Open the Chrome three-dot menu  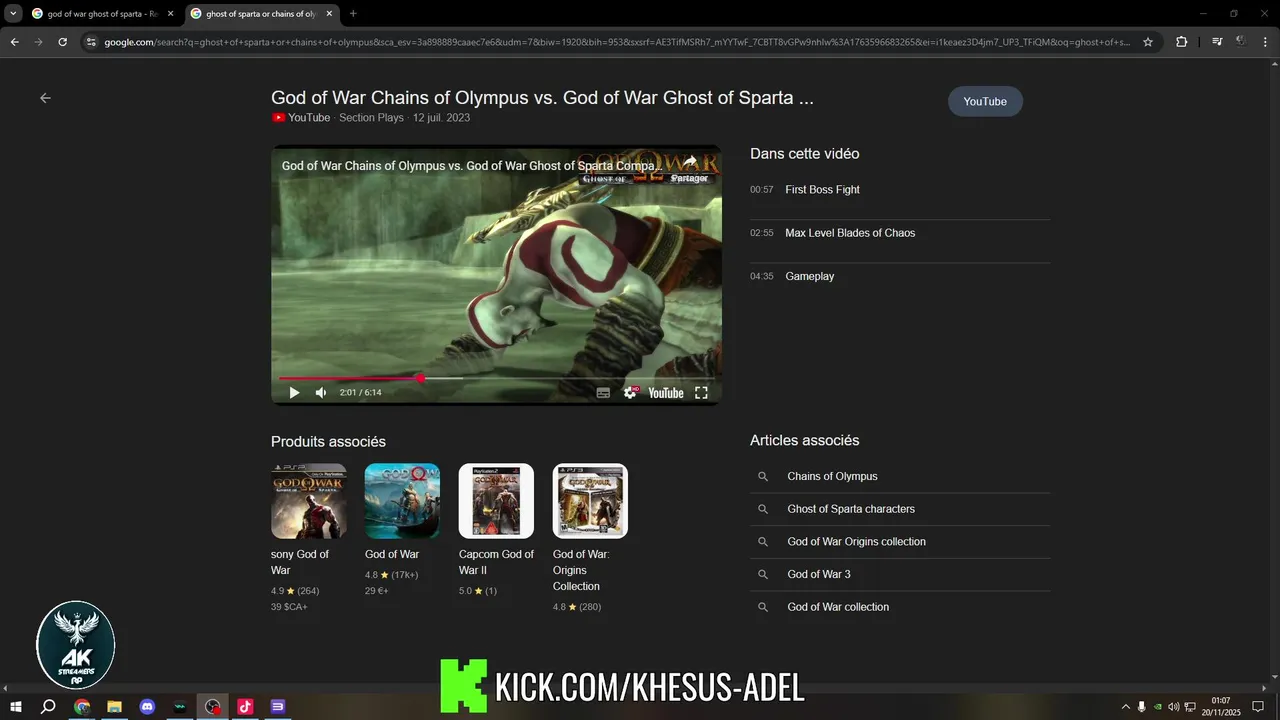(1264, 42)
